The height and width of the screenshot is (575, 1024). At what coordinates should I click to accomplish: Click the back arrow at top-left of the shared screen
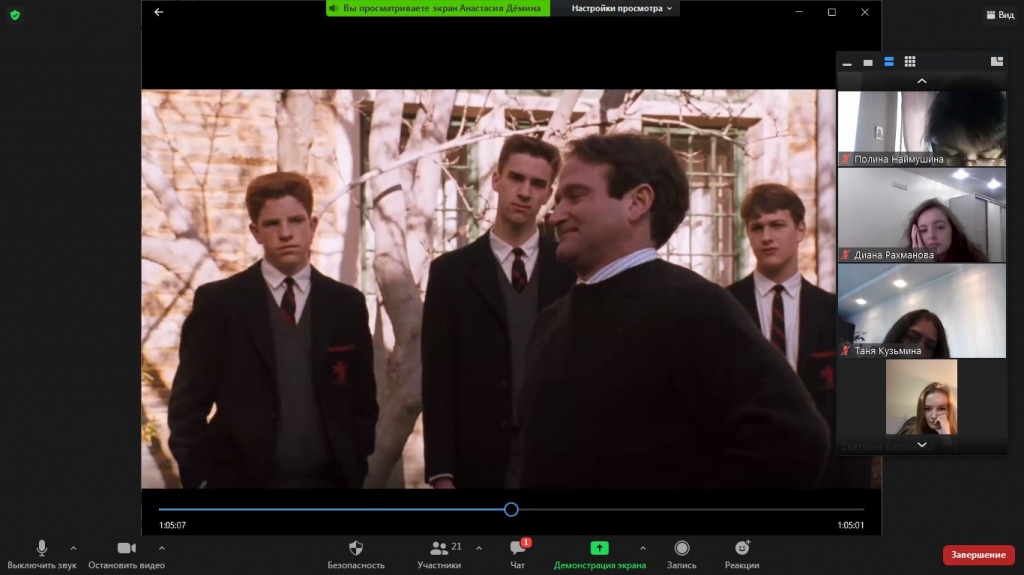tap(158, 12)
